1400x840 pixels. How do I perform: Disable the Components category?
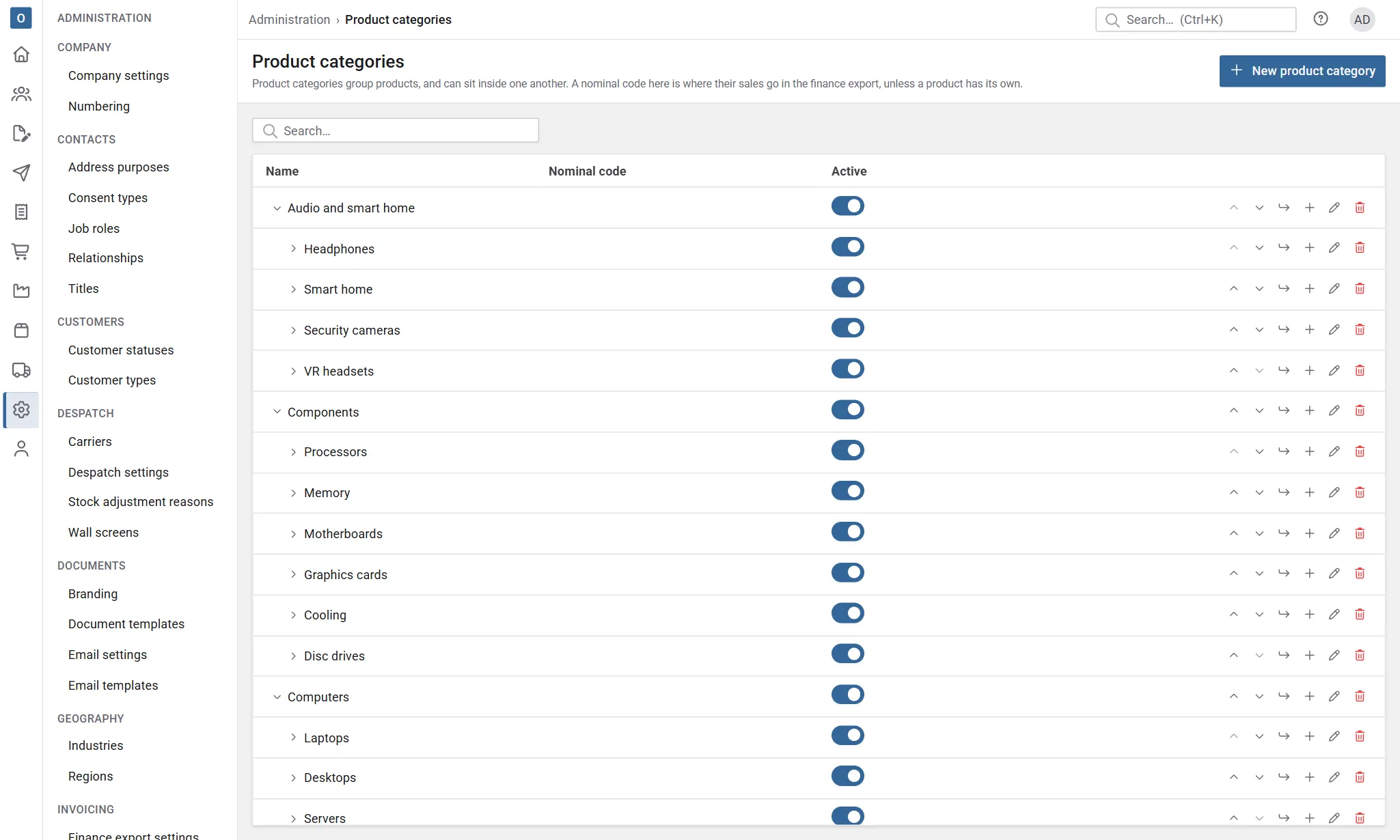click(847, 410)
